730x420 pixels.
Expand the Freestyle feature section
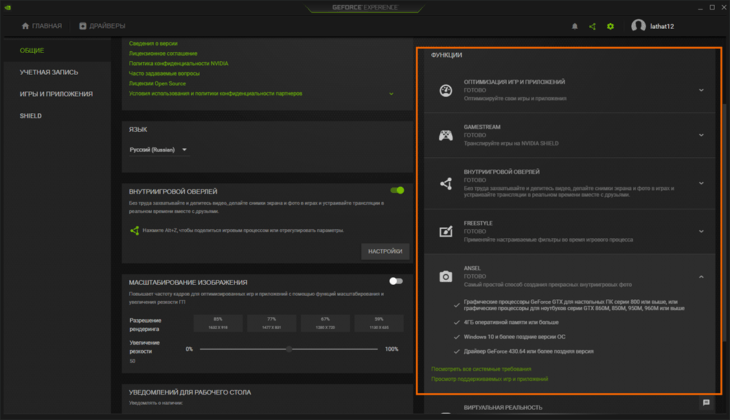(701, 231)
